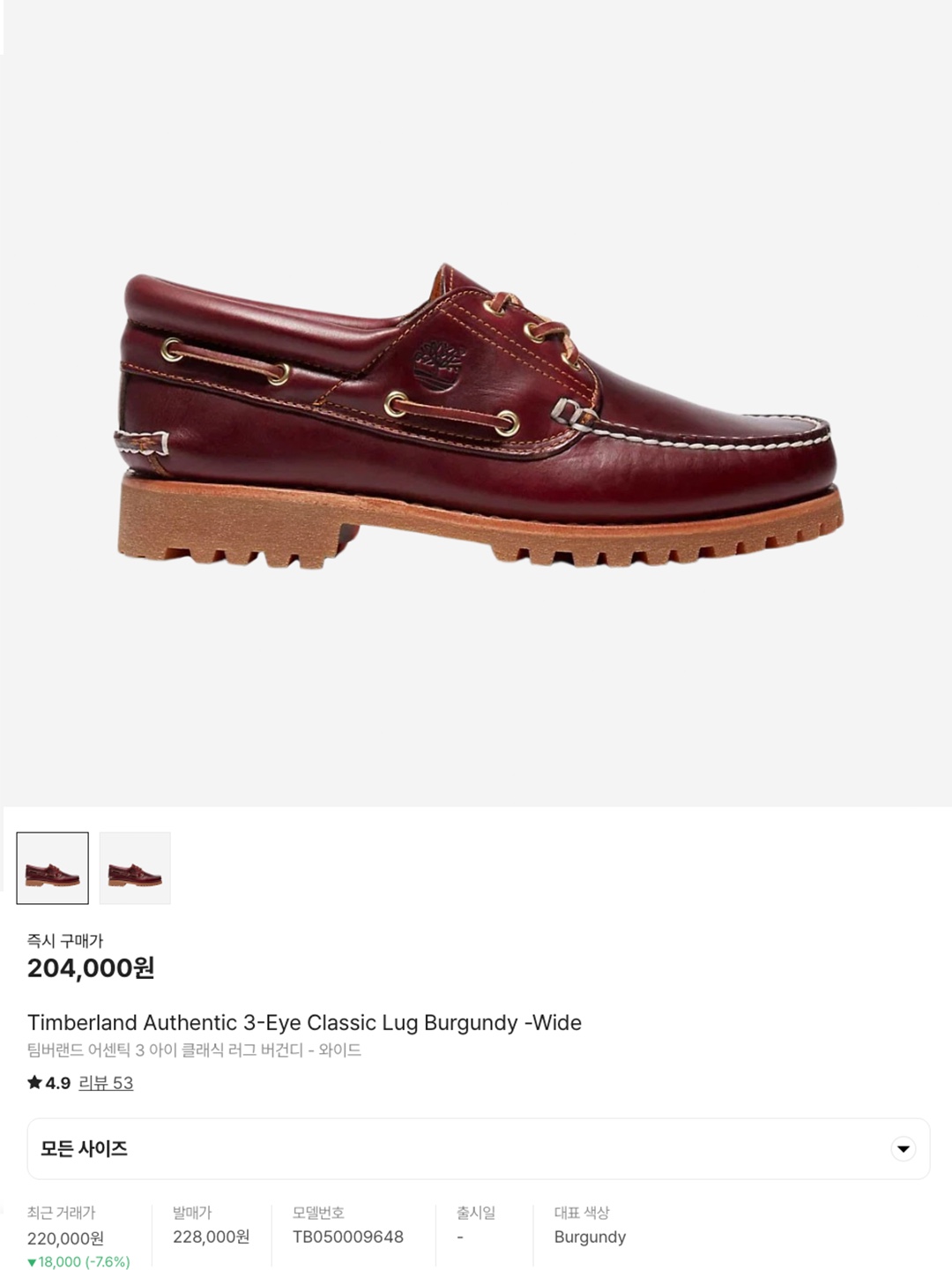The image size is (952, 1270).
Task: Select the second shoe thumbnail
Action: pos(135,868)
